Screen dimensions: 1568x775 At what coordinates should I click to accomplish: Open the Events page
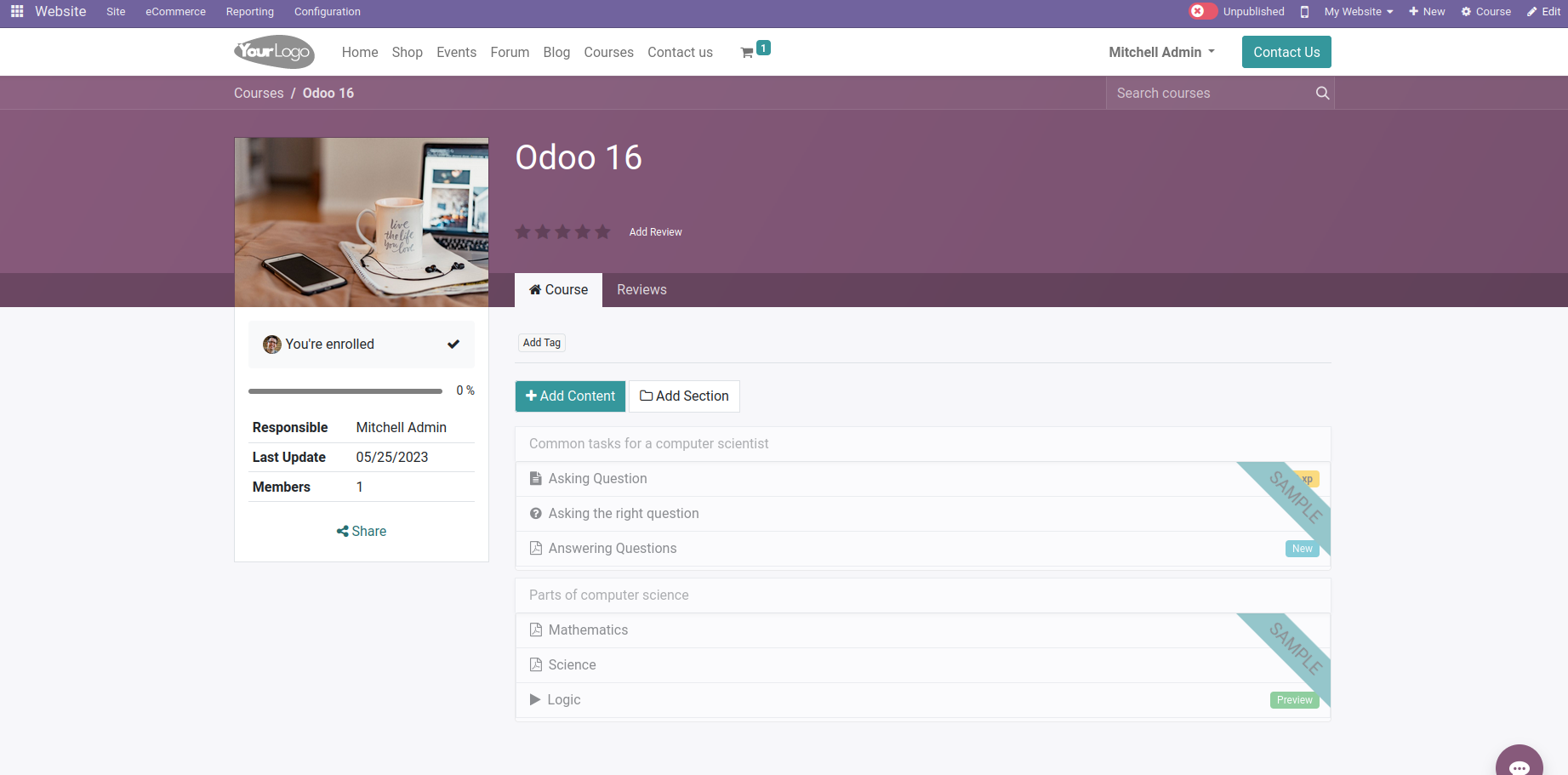456,52
